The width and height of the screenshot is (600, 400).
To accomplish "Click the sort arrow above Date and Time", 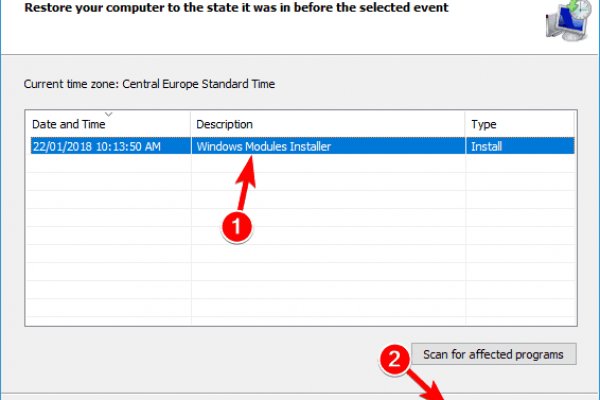I will 108,114.
